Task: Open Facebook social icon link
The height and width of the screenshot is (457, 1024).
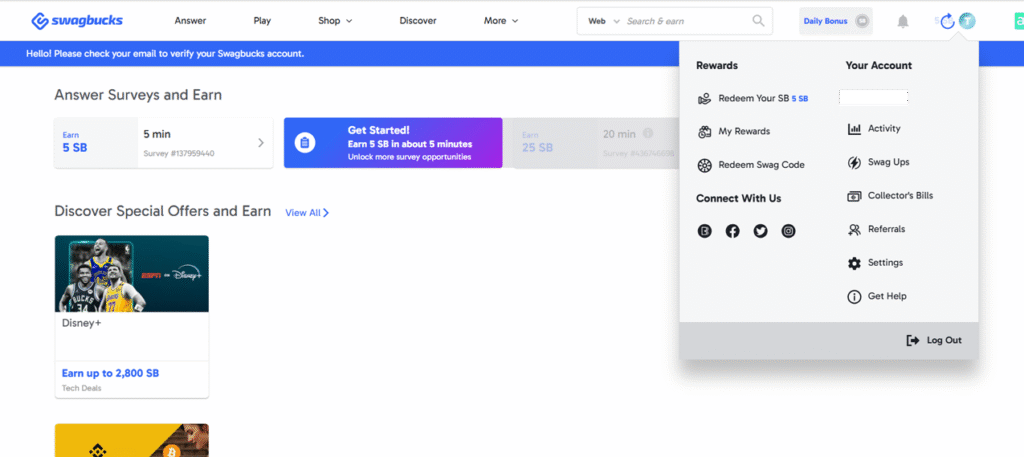Action: (732, 231)
